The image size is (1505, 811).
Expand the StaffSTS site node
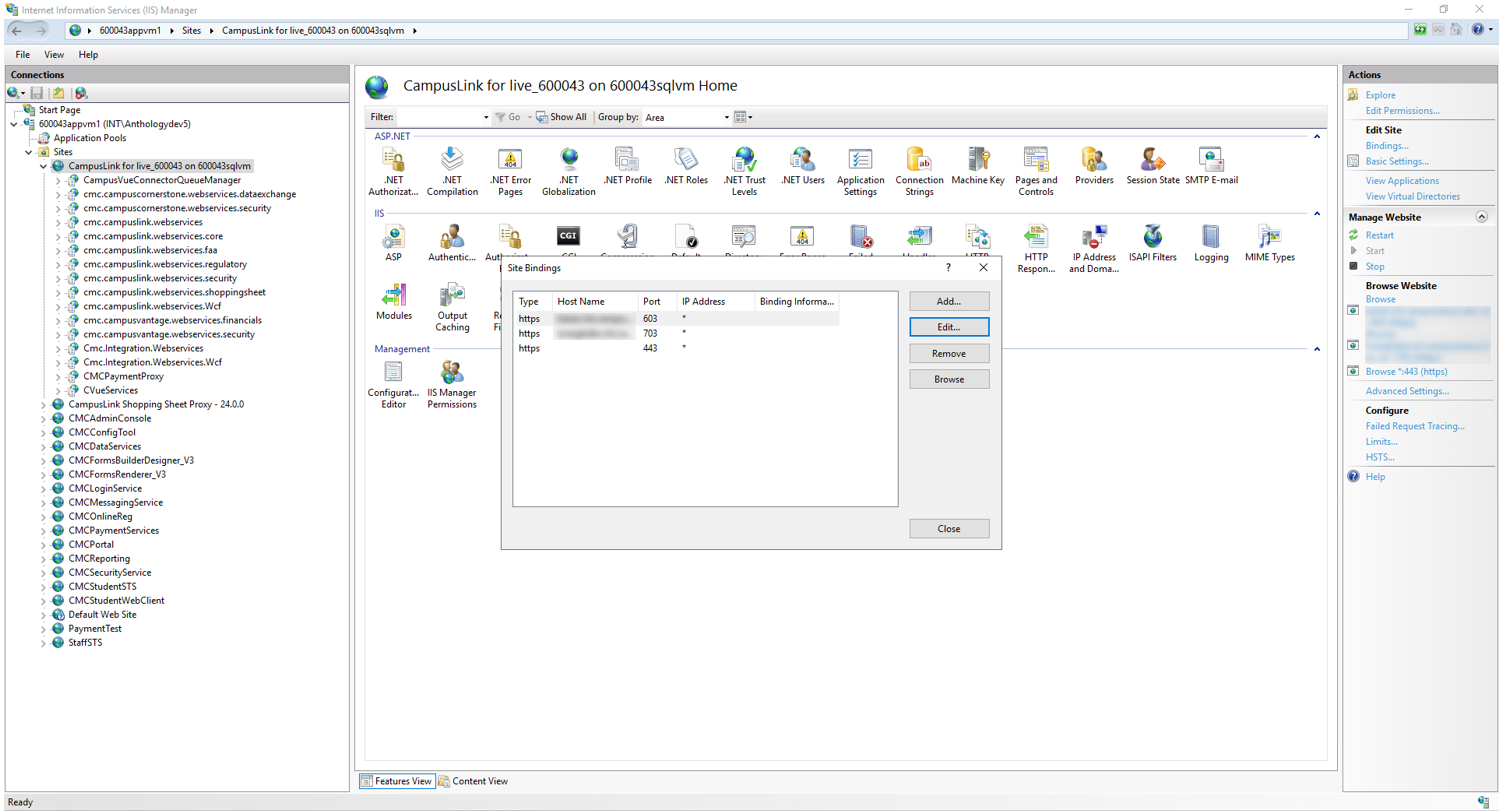coord(43,643)
